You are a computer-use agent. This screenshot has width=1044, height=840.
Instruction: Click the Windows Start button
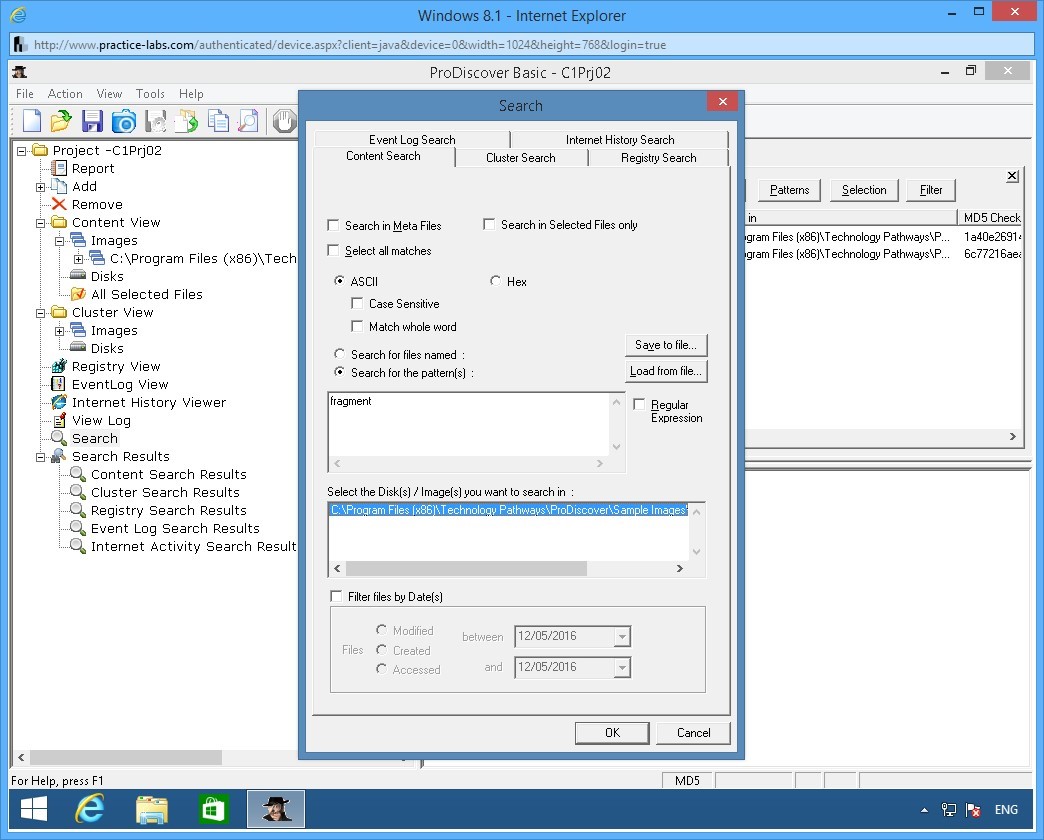pos(33,809)
